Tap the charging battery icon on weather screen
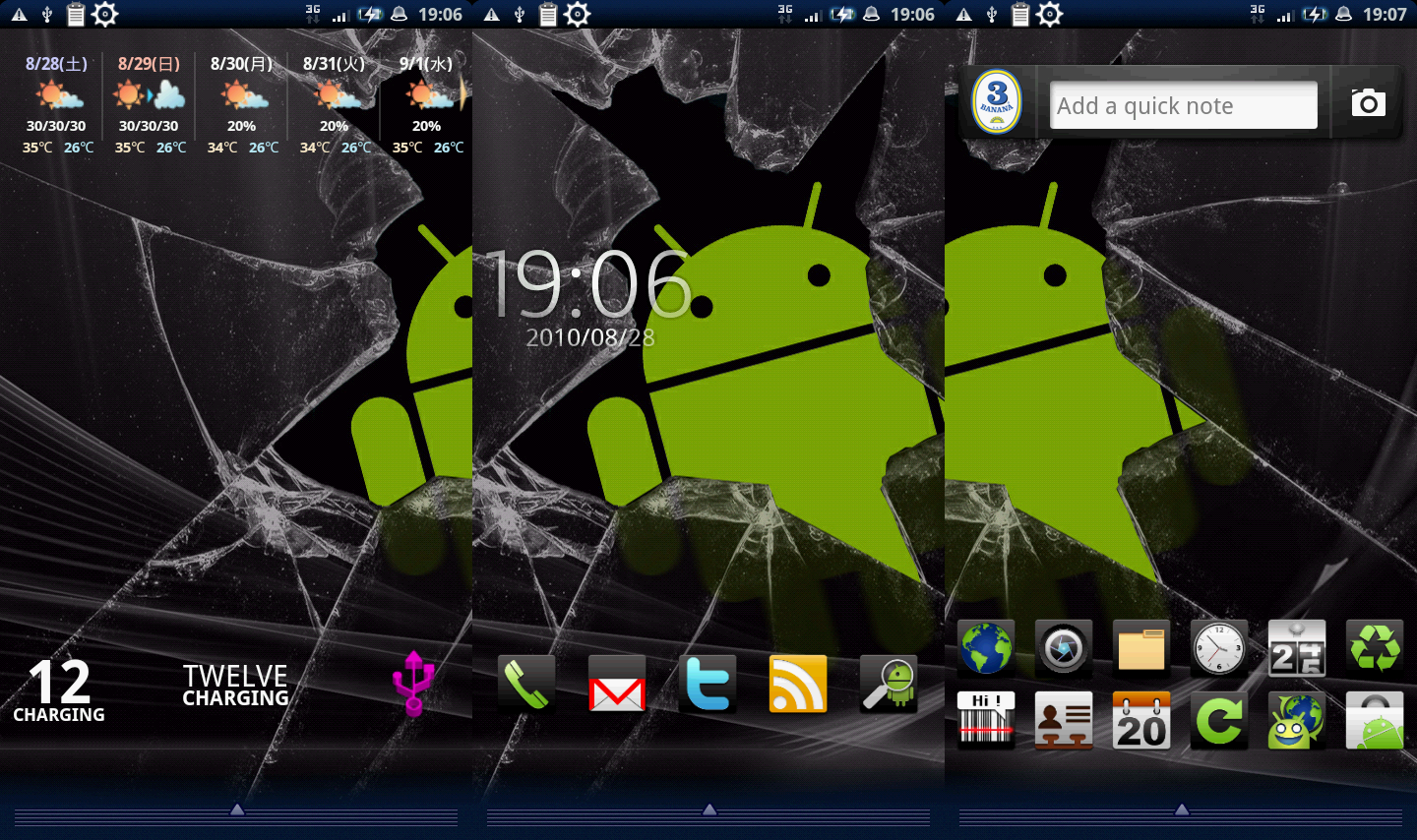The height and width of the screenshot is (840, 1417). [x=370, y=14]
